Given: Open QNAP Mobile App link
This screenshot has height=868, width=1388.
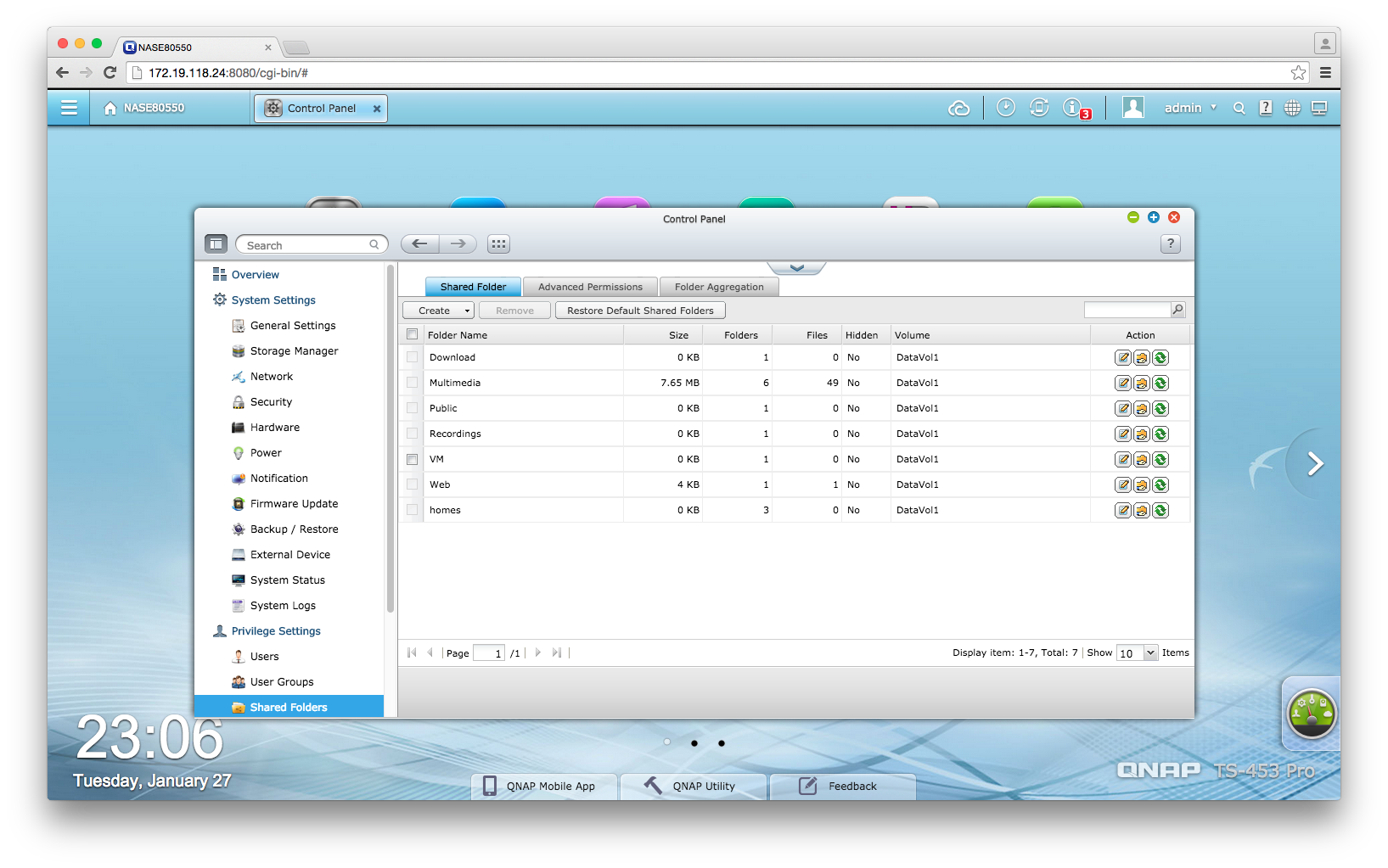Looking at the screenshot, I should 543,786.
